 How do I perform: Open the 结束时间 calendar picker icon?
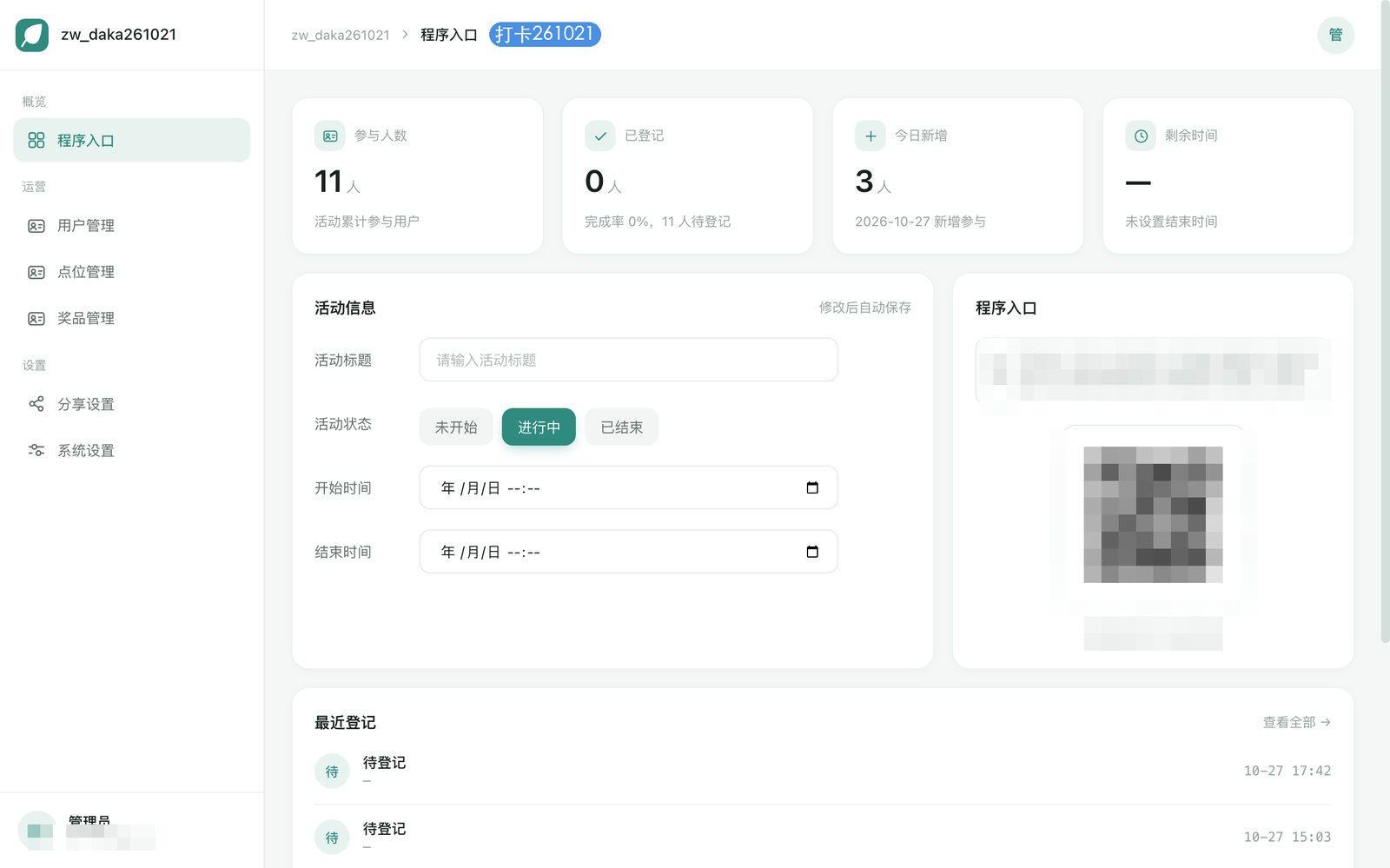[x=812, y=552]
